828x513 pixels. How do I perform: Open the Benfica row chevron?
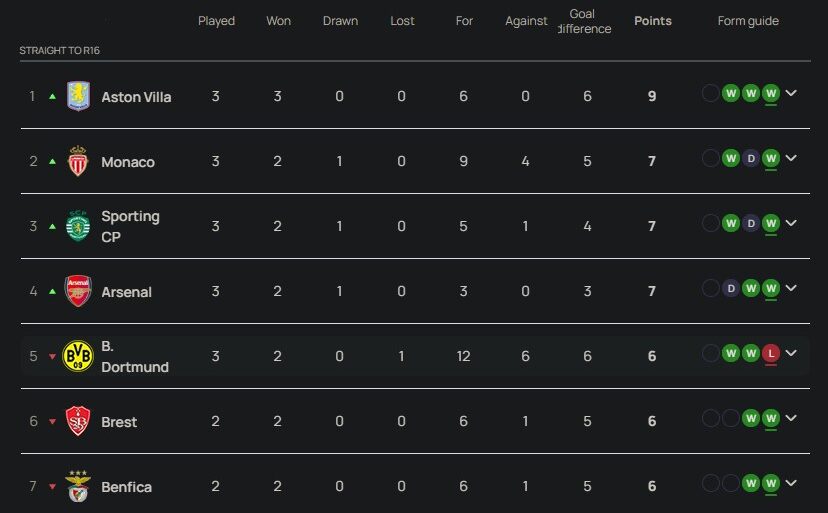[x=791, y=483]
